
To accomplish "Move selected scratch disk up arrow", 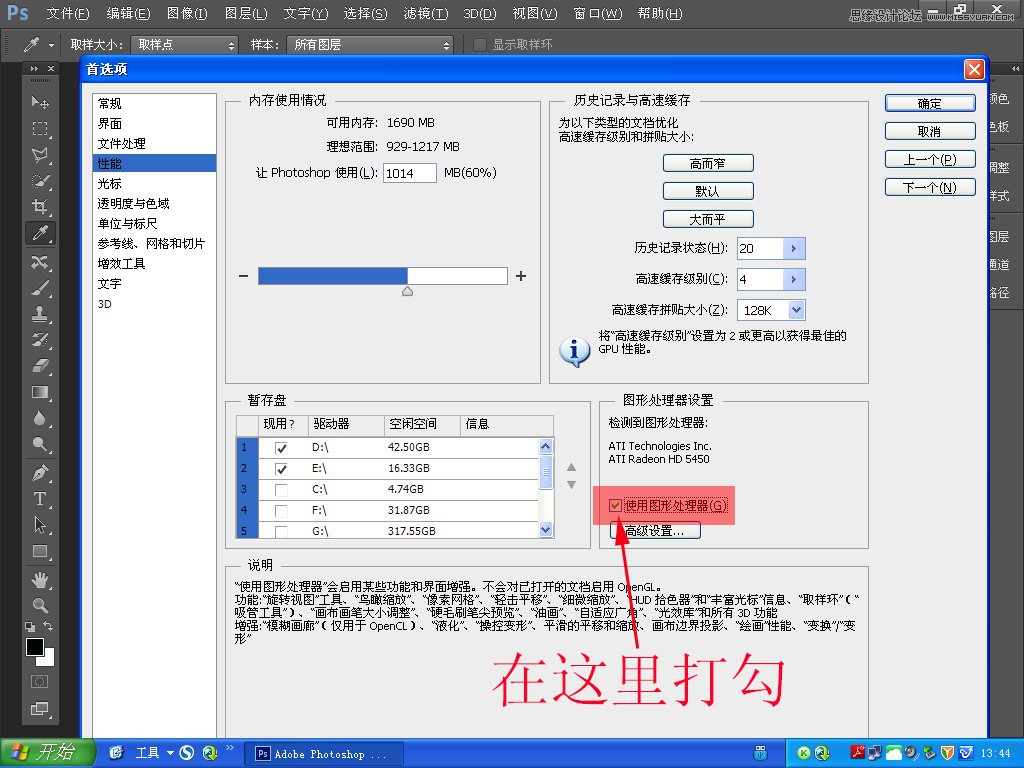I will point(571,467).
